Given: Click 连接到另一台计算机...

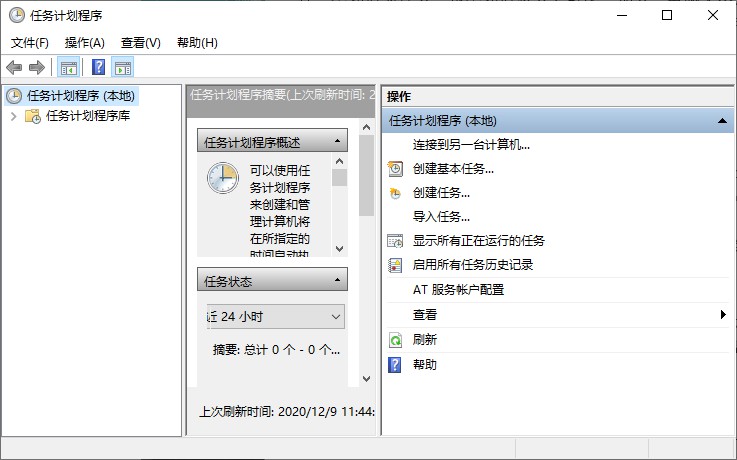Looking at the screenshot, I should (471, 144).
